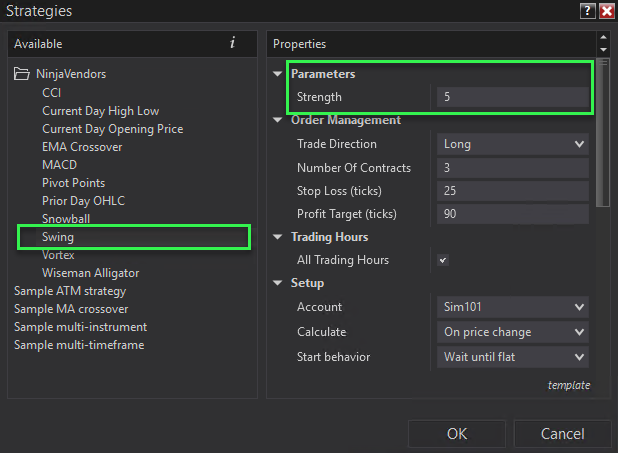Select Sample multi-timeframe

79,345
